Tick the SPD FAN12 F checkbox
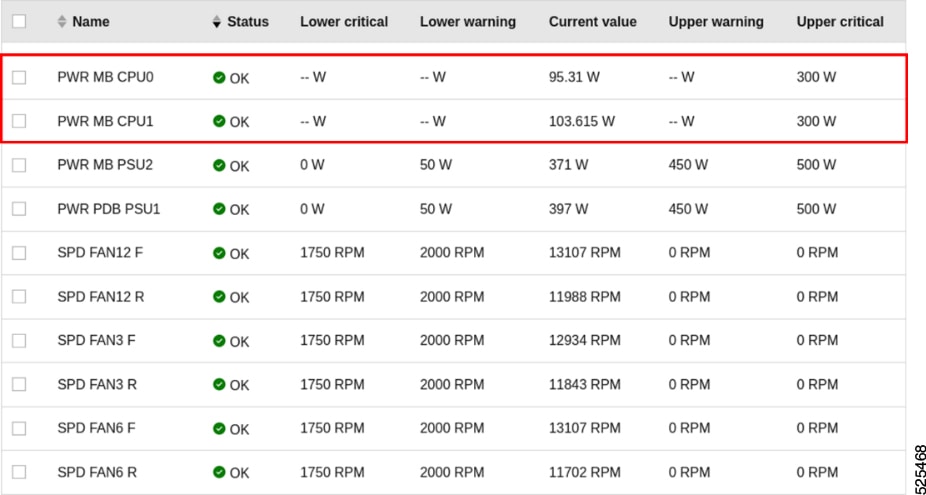The height and width of the screenshot is (495, 926). click(19, 253)
